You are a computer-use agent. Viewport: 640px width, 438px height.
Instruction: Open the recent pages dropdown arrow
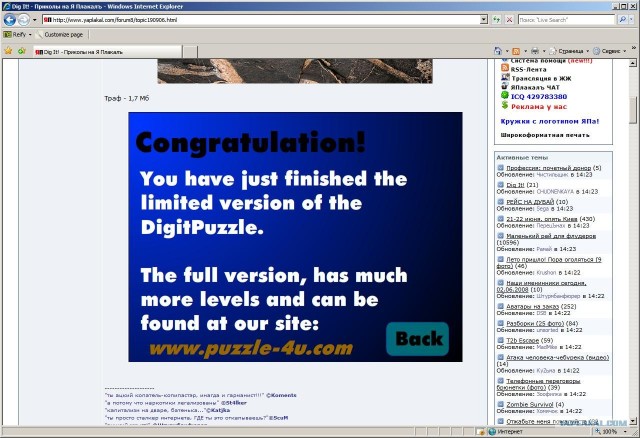[35, 20]
